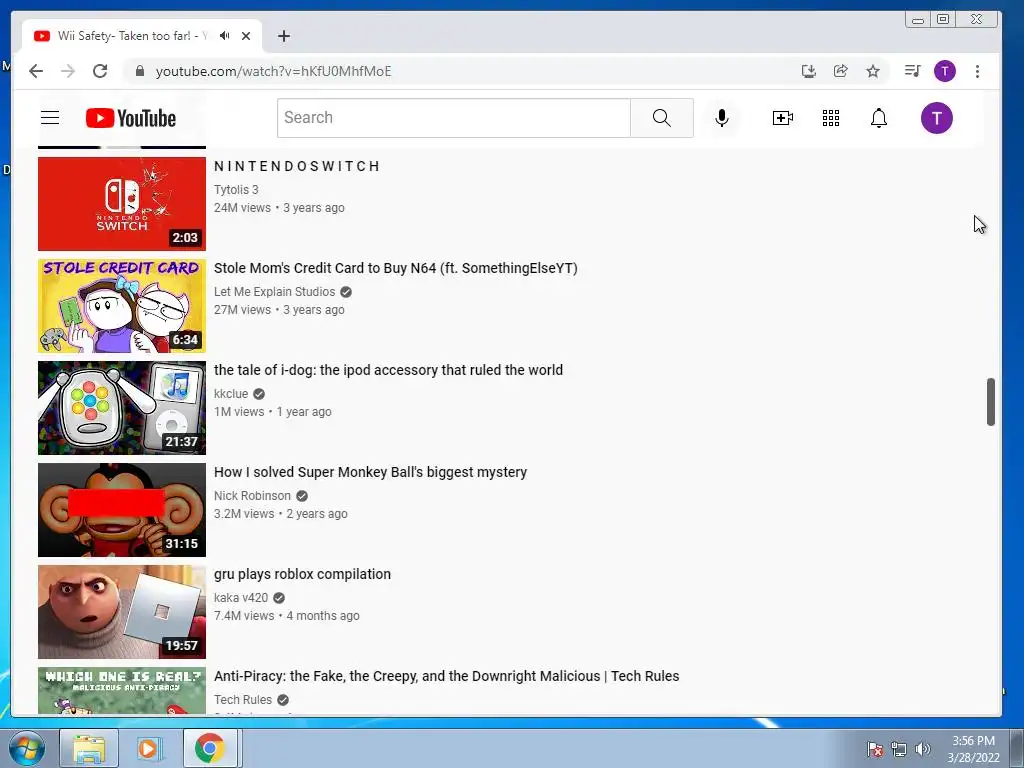View site info via padlock icon
This screenshot has height=768, width=1024.
pyautogui.click(x=140, y=71)
